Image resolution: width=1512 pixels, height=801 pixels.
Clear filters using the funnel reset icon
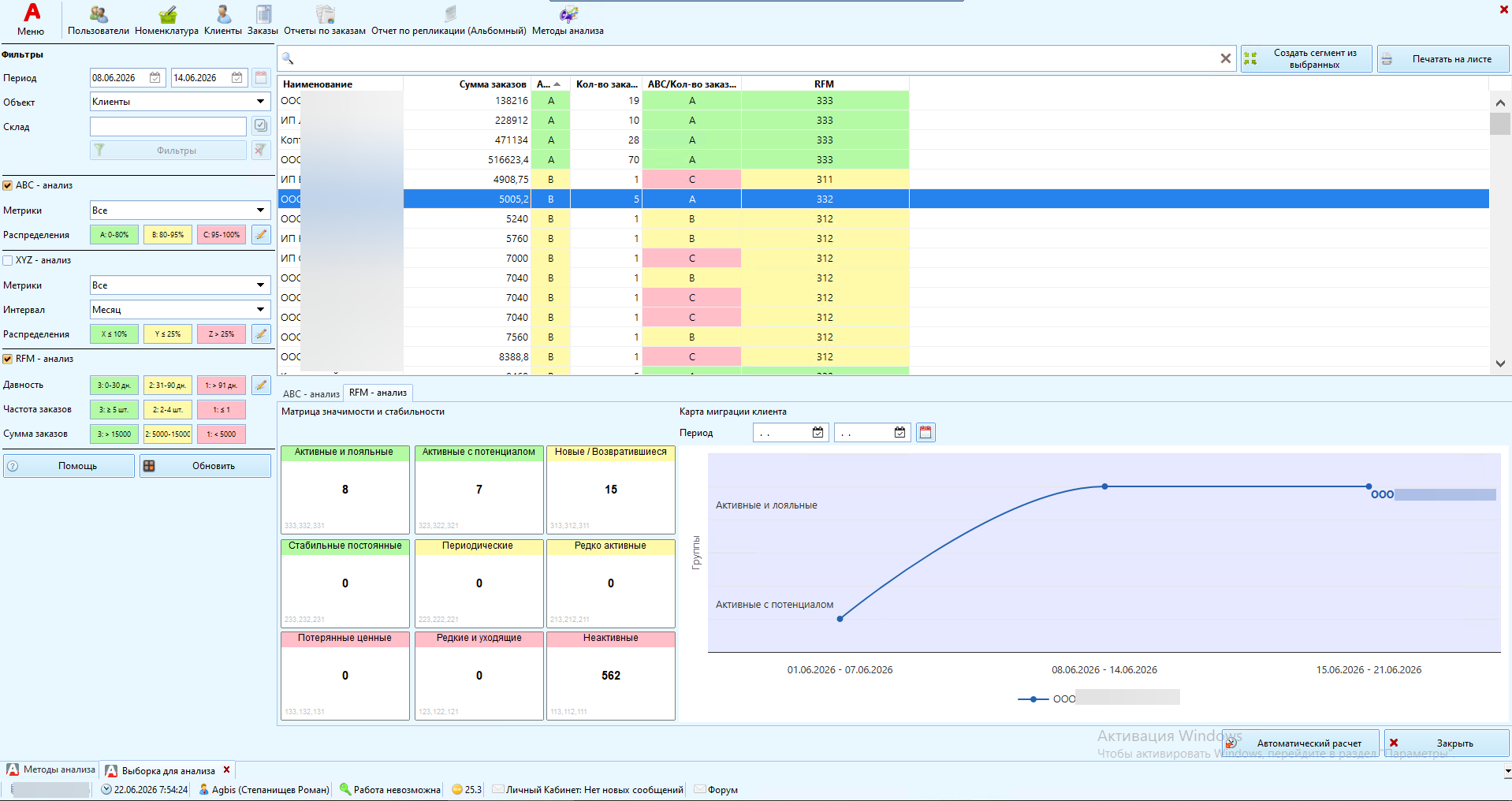pyautogui.click(x=261, y=150)
